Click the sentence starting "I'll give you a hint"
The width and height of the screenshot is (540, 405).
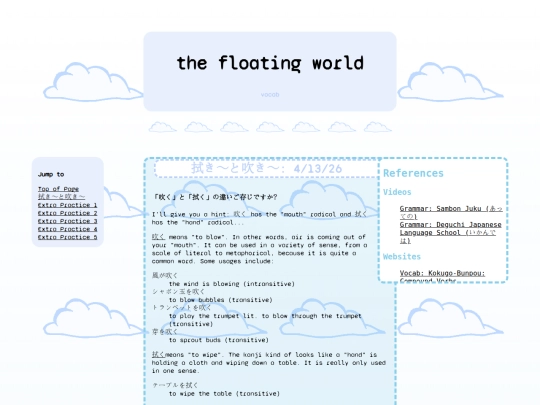260,218
